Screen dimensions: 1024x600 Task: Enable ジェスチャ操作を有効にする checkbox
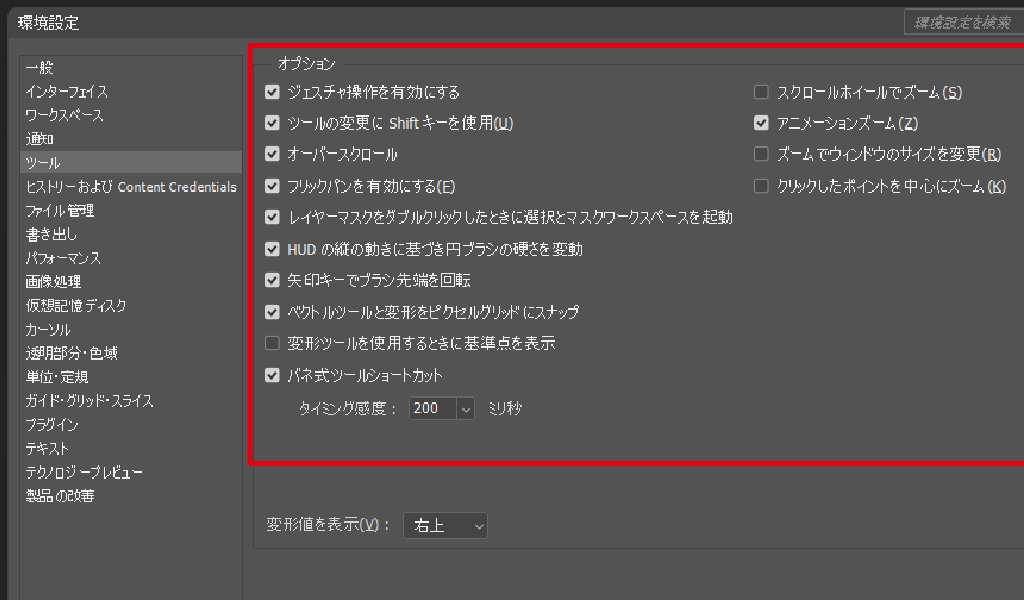click(x=272, y=93)
